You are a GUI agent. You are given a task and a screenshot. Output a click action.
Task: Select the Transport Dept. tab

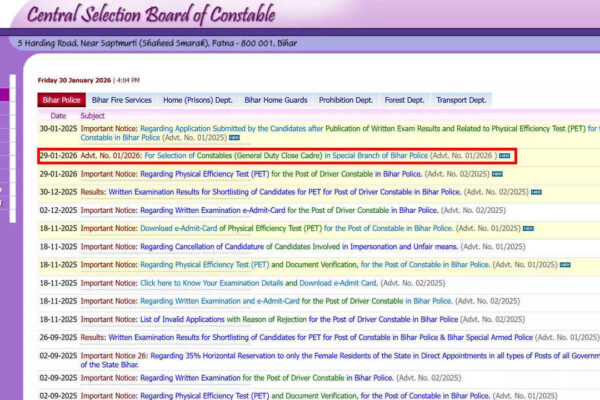coord(461,100)
